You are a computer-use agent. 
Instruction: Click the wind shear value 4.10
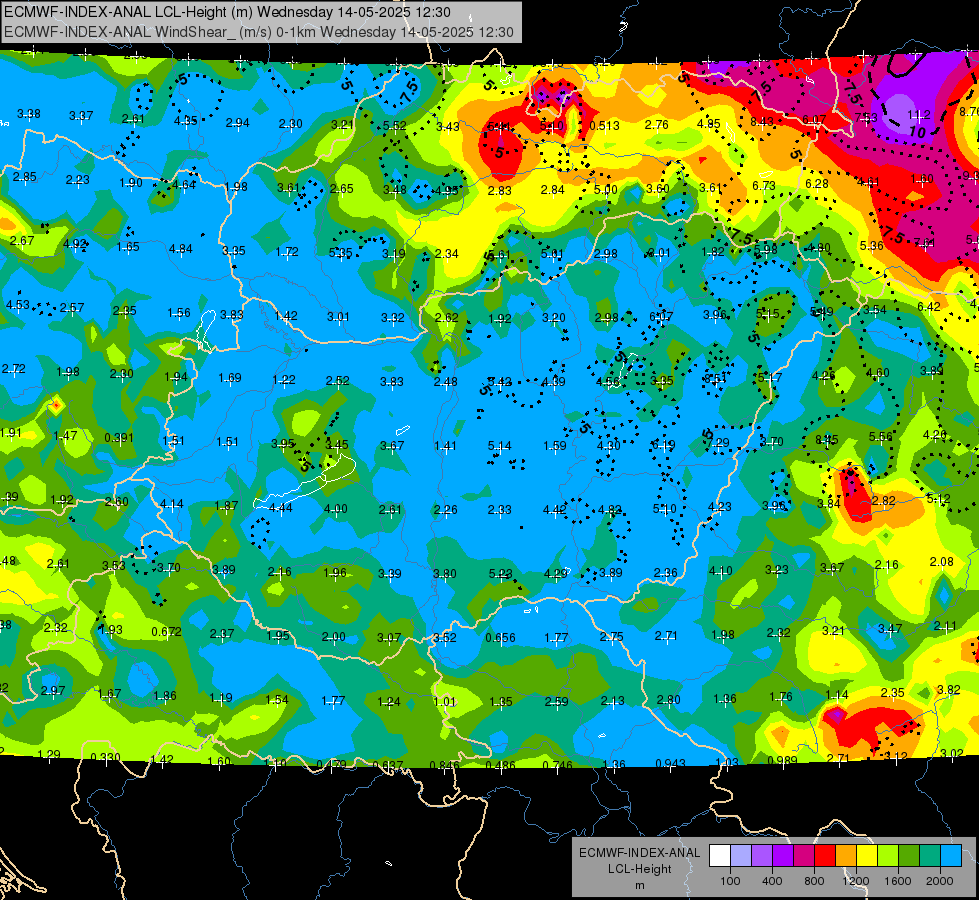coord(721,571)
